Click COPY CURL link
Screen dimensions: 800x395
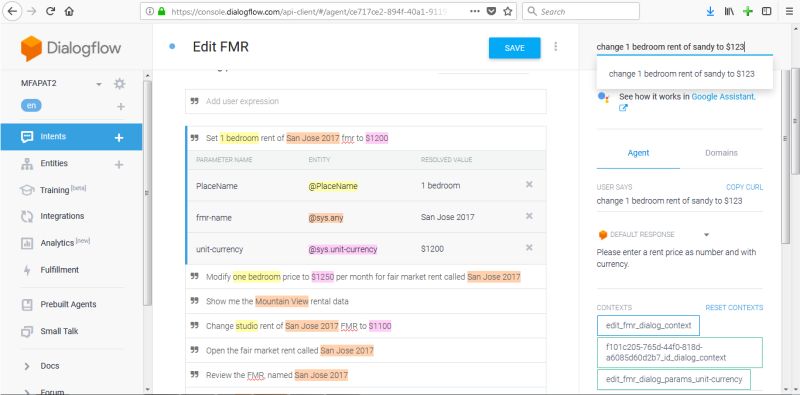[x=744, y=187]
